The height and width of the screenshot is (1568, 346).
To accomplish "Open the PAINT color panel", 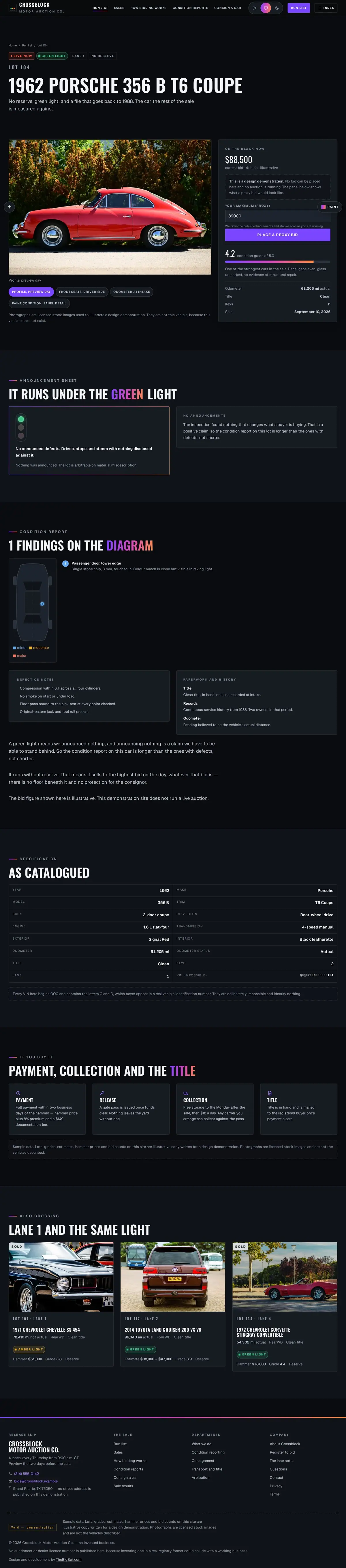I will (x=330, y=207).
